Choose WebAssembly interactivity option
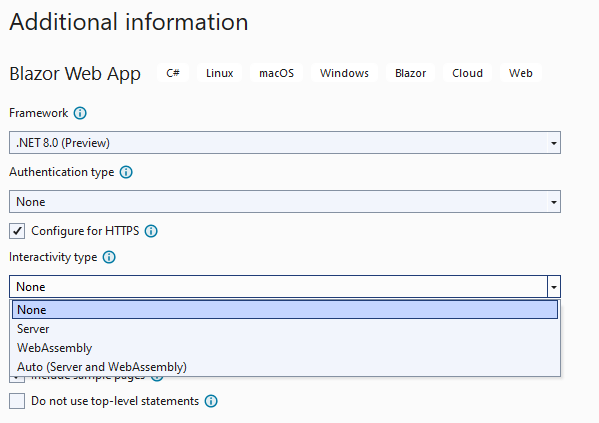Image resolution: width=599 pixels, height=423 pixels. click(285, 348)
